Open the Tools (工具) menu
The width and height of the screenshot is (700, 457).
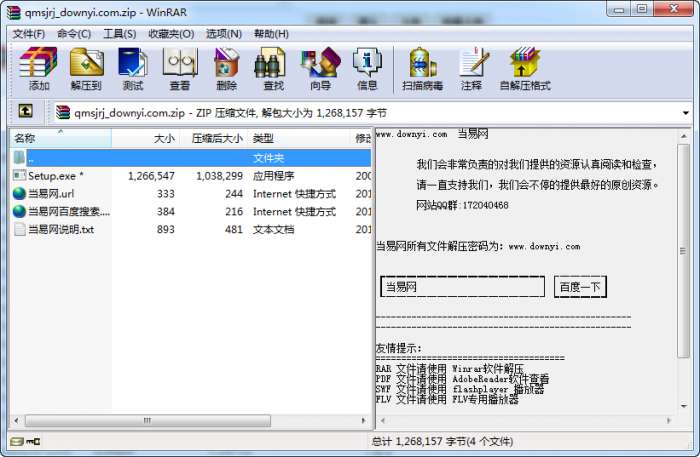click(120, 34)
